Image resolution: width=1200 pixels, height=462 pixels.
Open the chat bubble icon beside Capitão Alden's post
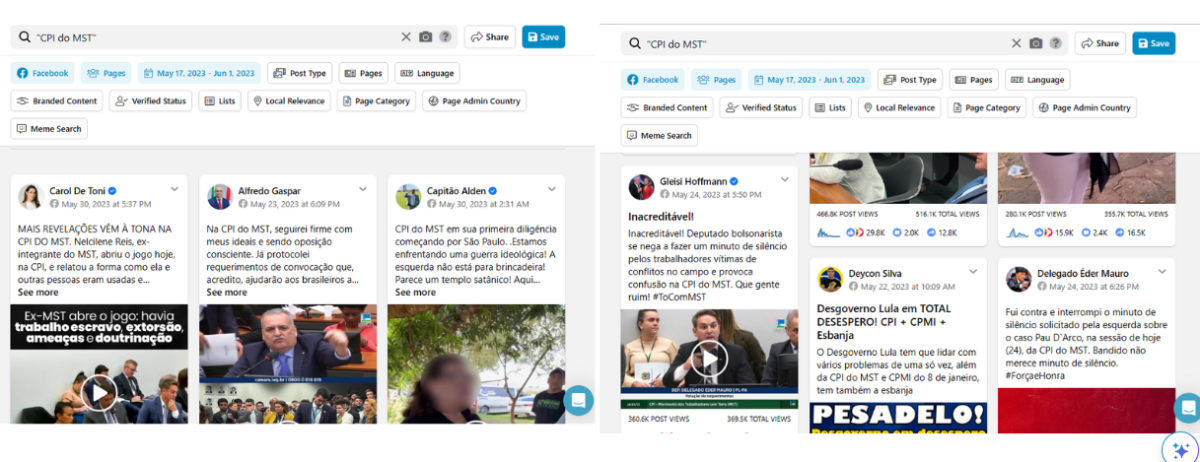pyautogui.click(x=578, y=400)
